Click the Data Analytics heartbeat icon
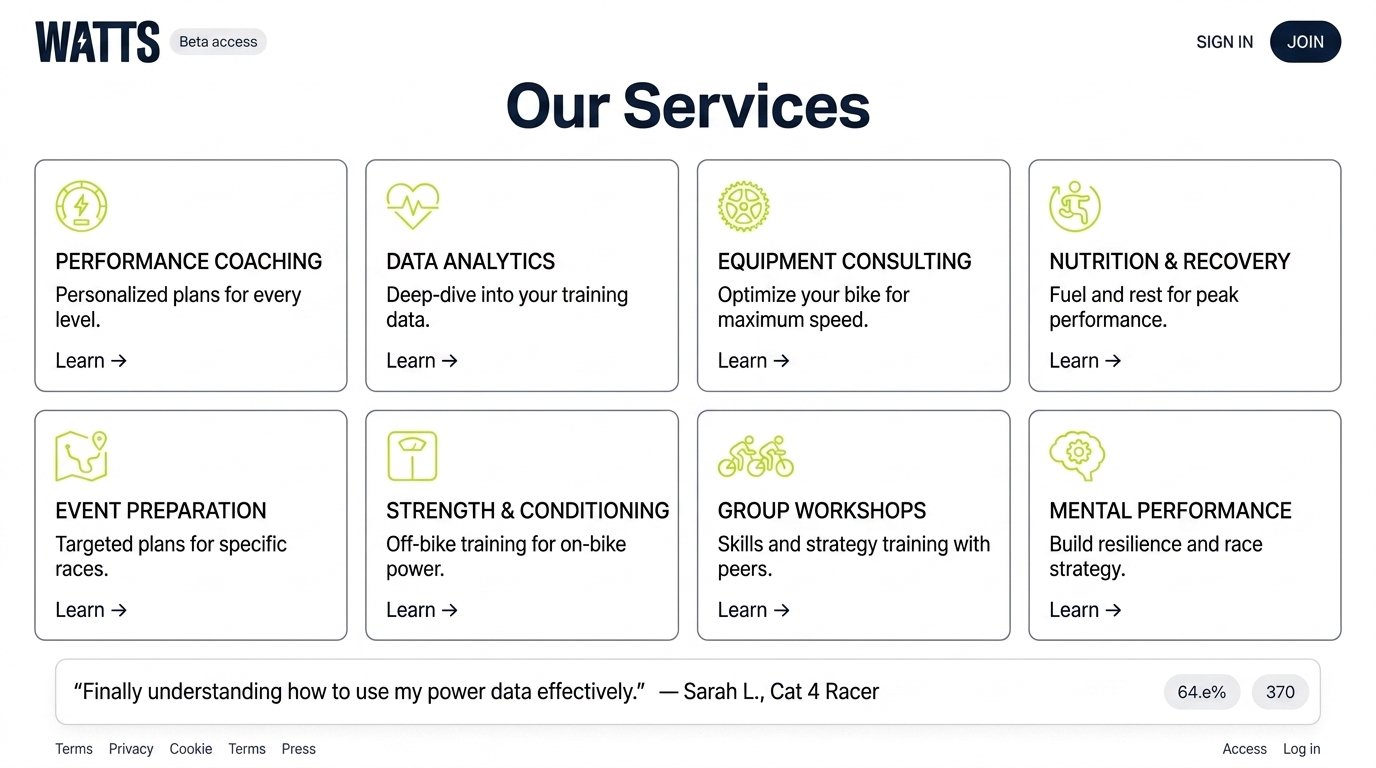Screen dimensions: 1376x768 coord(412,206)
